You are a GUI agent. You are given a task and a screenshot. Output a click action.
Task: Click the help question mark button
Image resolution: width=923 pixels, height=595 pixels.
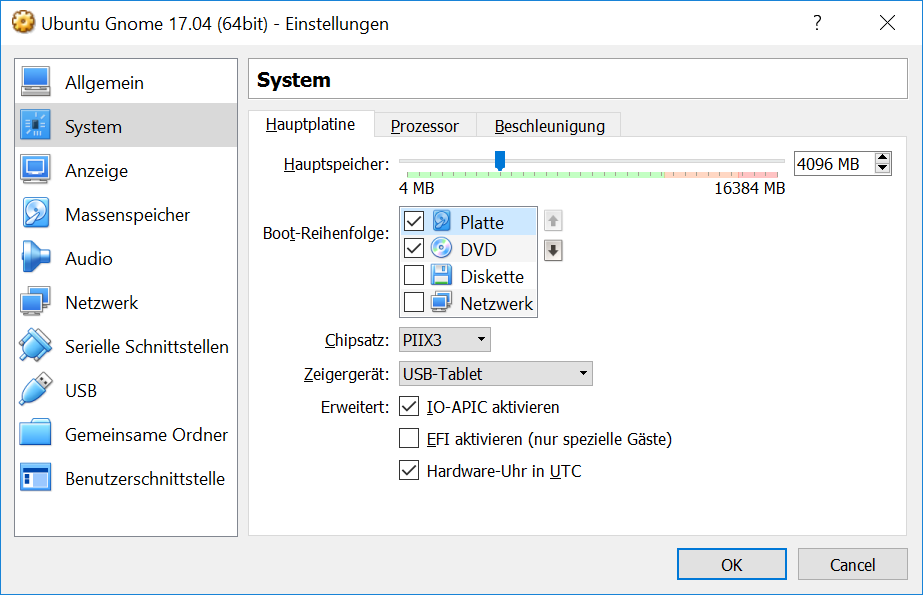pos(817,23)
